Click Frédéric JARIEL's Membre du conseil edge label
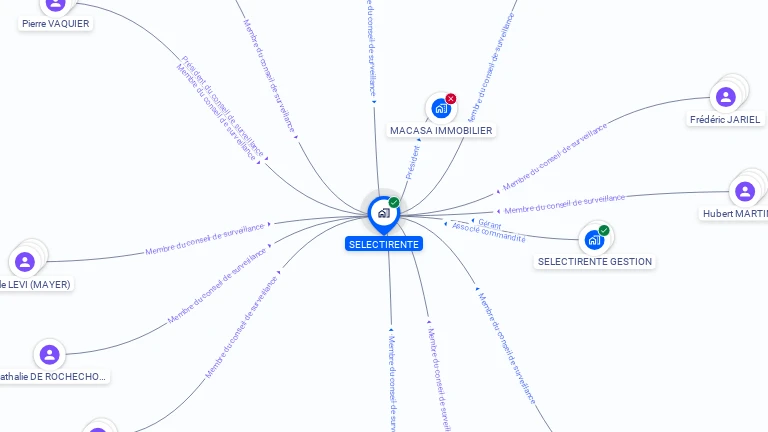Image resolution: width=768 pixels, height=432 pixels. click(555, 156)
